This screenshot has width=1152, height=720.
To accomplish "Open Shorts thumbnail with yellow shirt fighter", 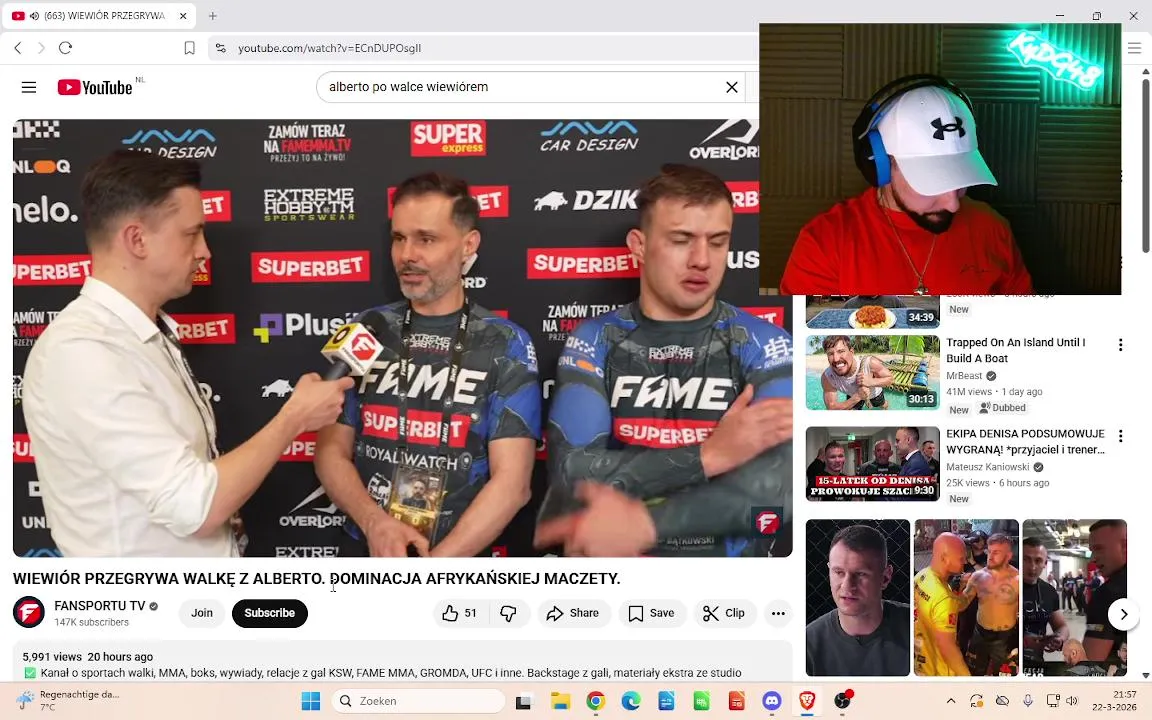I will [966, 597].
